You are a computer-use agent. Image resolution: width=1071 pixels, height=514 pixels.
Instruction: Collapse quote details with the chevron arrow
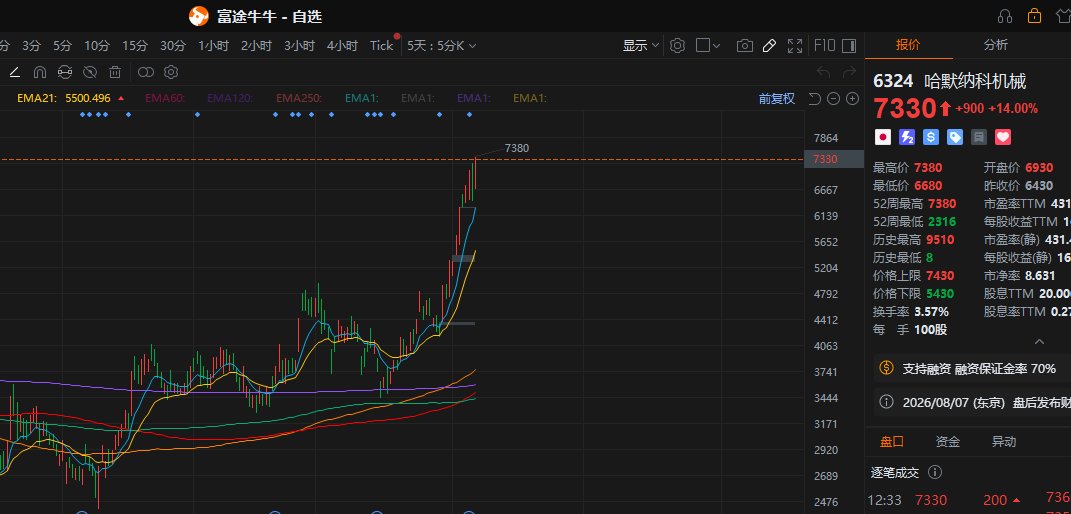(1039, 341)
